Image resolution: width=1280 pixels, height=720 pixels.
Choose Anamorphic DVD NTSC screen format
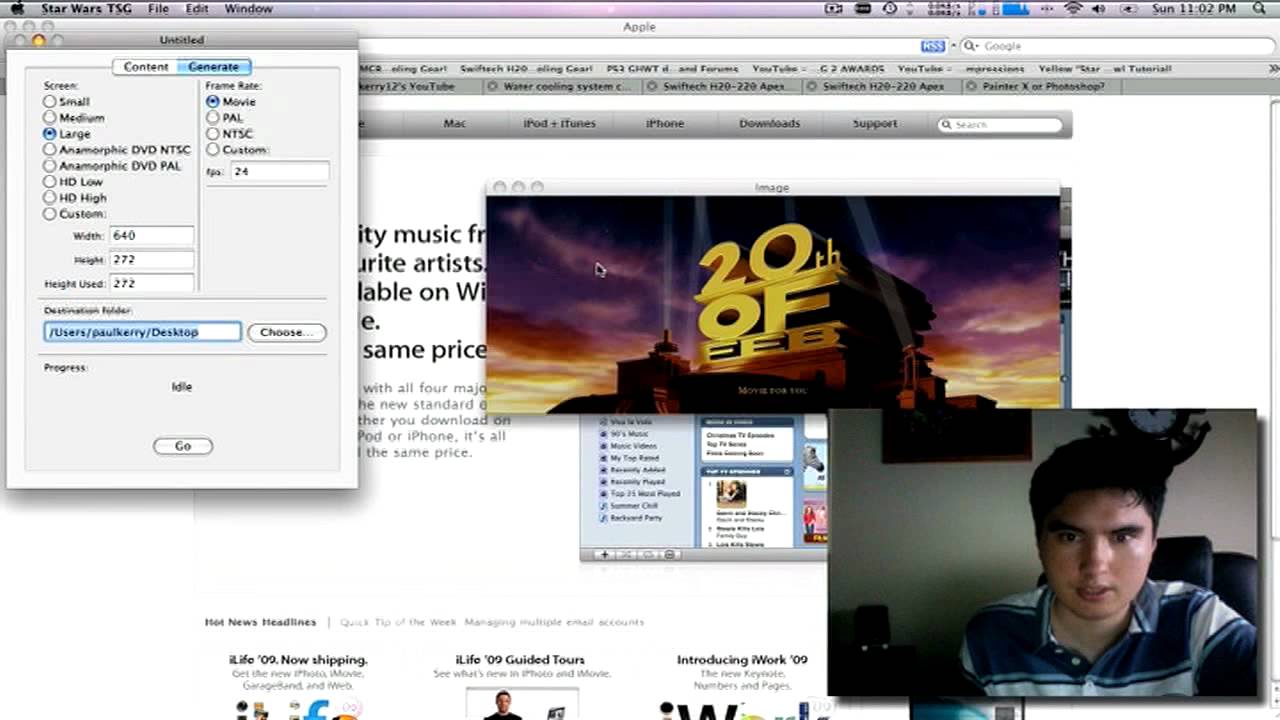[x=49, y=149]
